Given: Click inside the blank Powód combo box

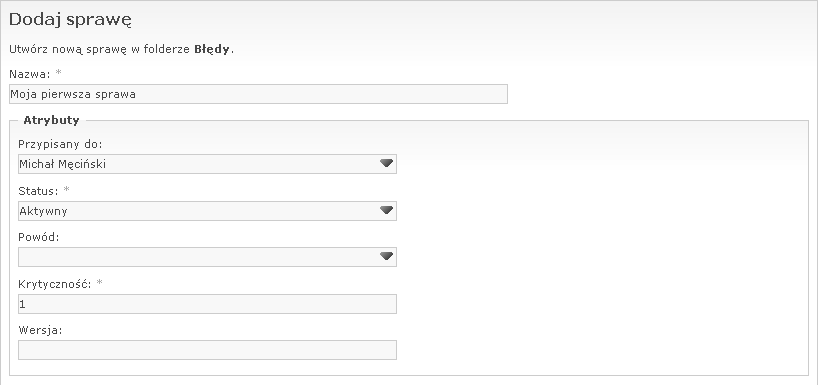Looking at the screenshot, I should [198, 257].
